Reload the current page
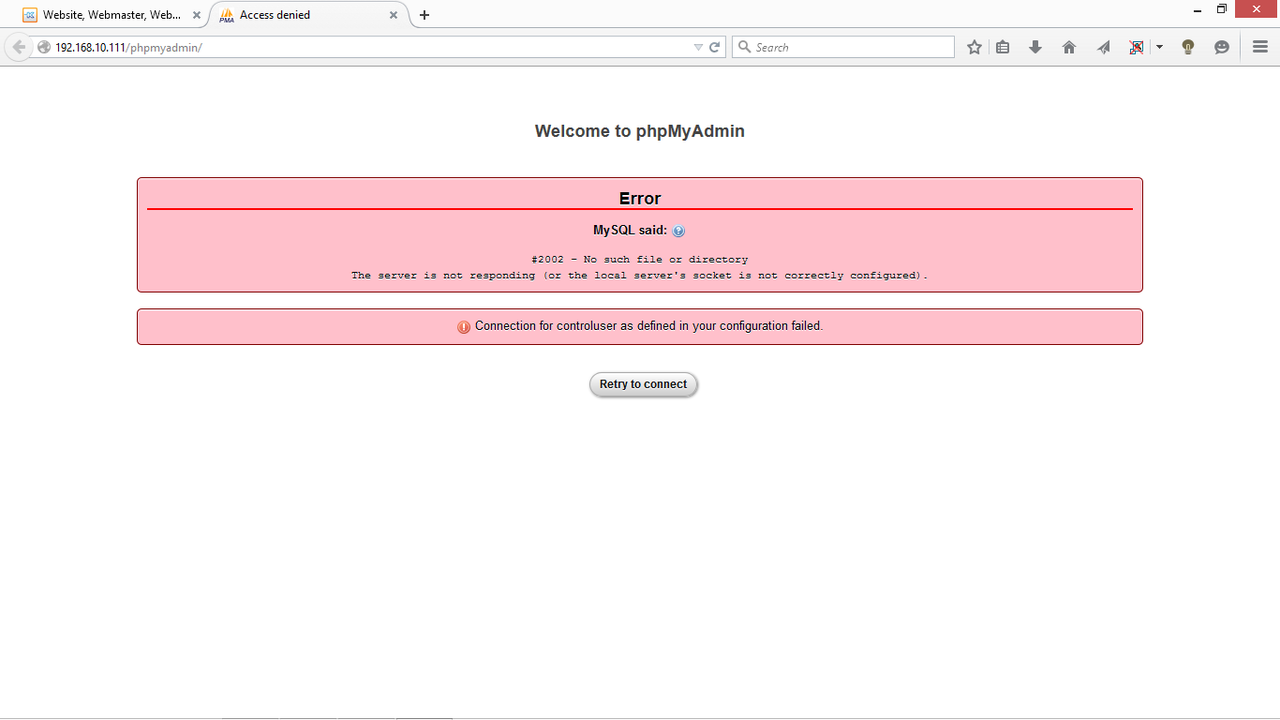1280x720 pixels. coord(715,47)
